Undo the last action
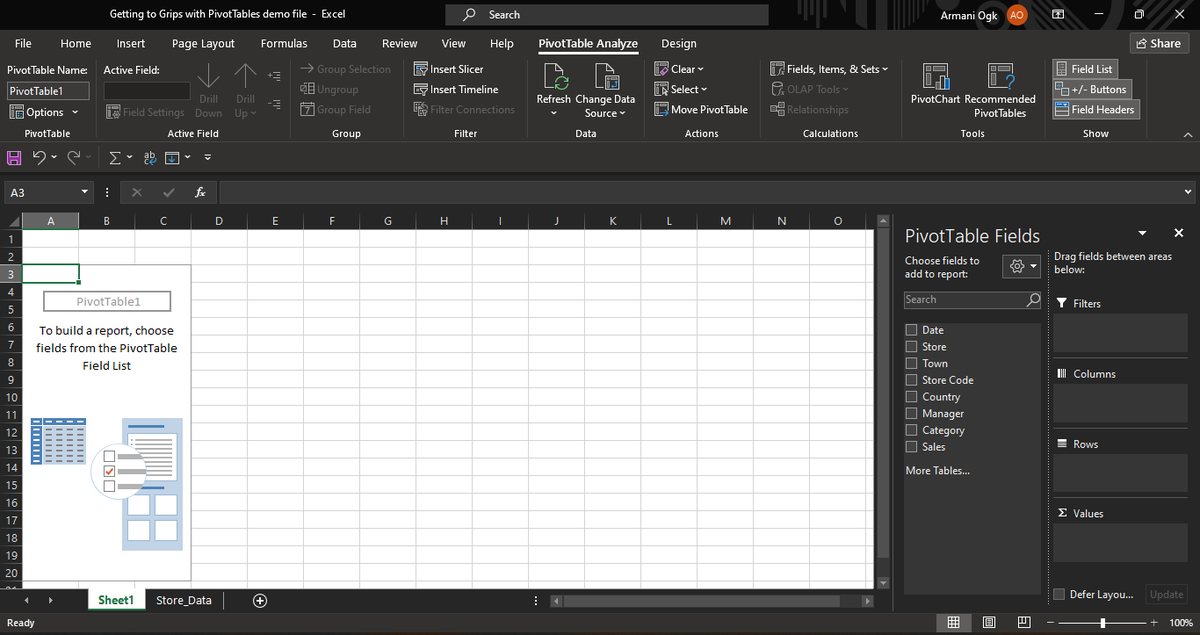 [37, 157]
